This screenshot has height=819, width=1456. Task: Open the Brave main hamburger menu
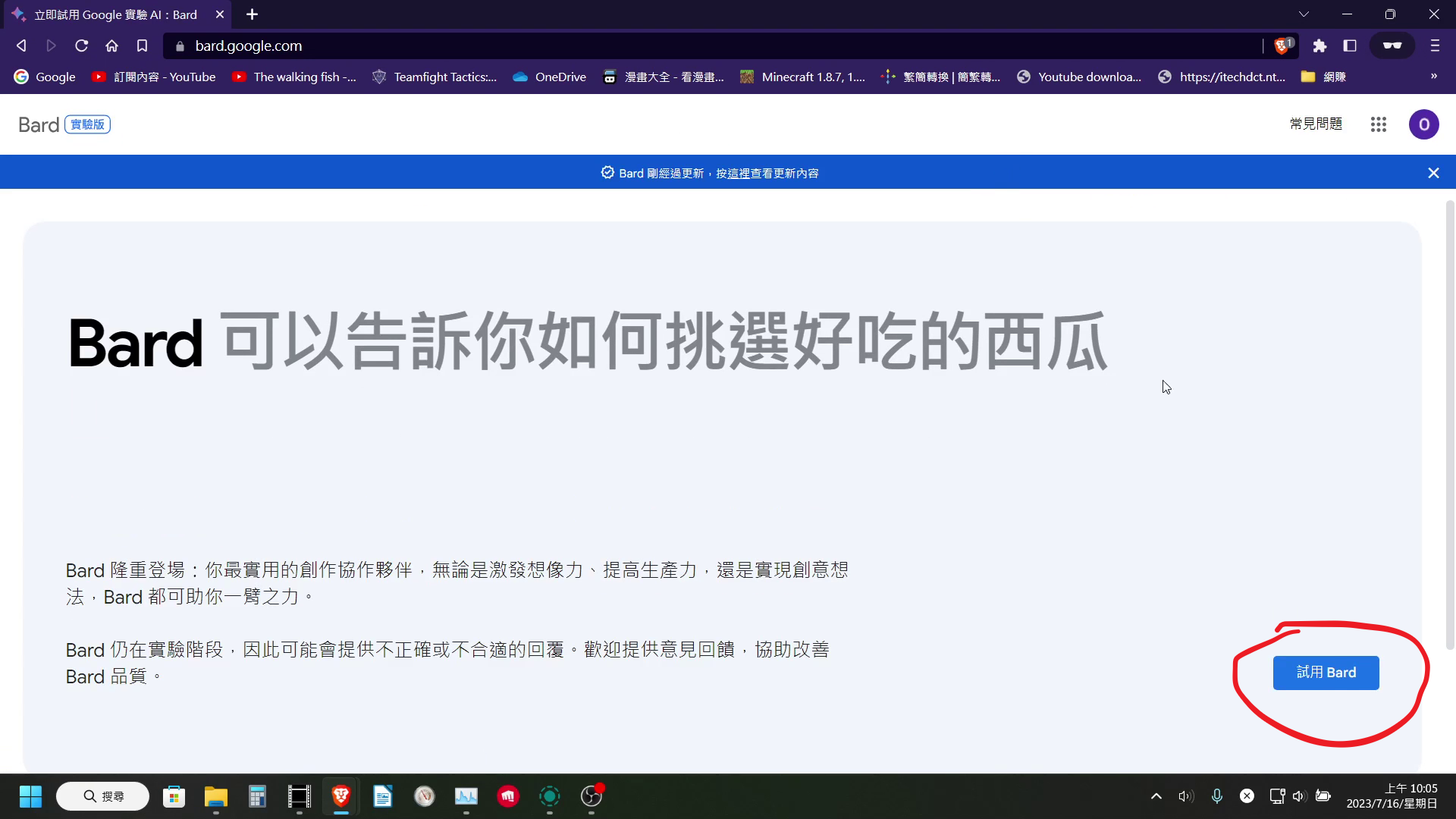(1435, 45)
